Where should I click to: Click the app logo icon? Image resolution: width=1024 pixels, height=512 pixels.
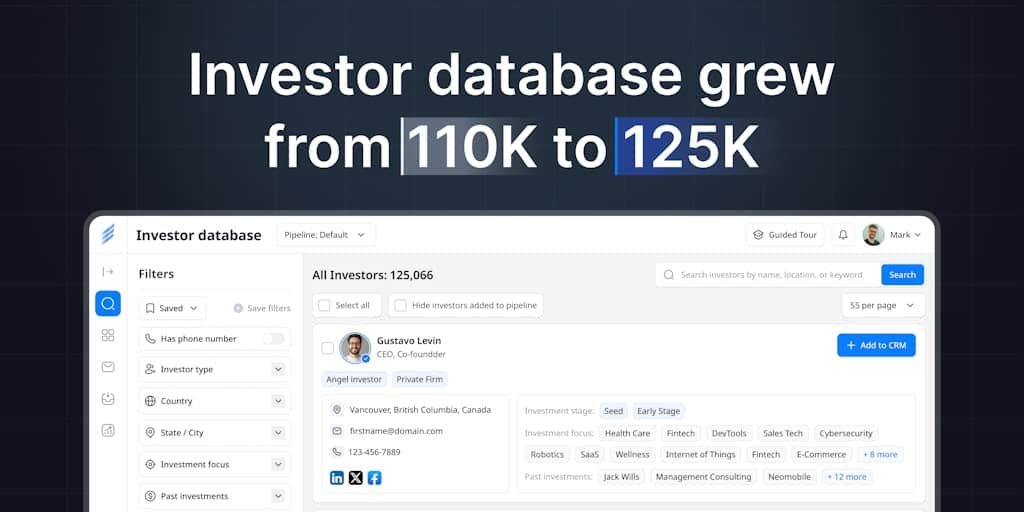(x=108, y=234)
